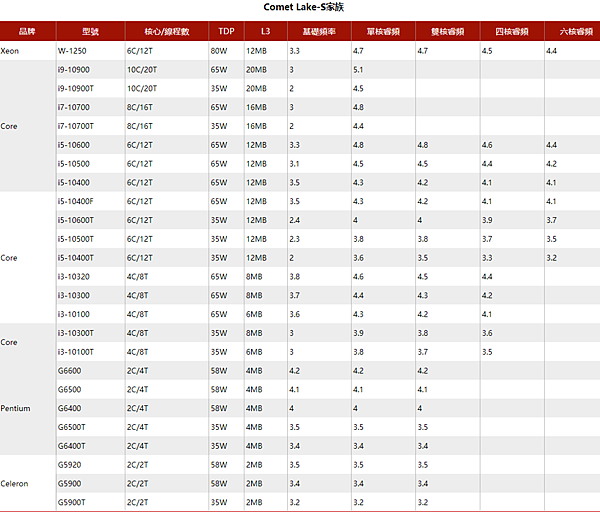Click 3.2 in the i5-10400T row
Image resolution: width=600 pixels, height=512 pixels.
coord(551,258)
